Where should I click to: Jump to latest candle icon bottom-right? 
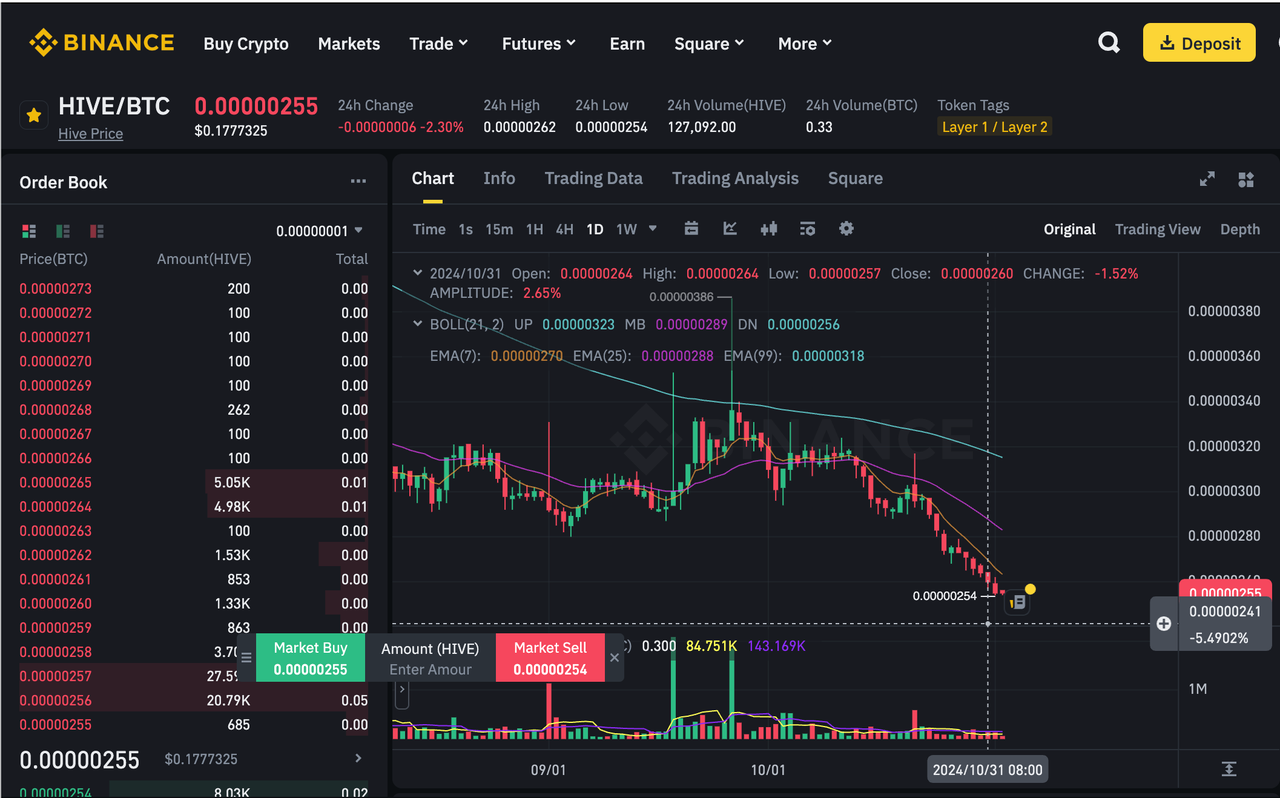(1229, 769)
